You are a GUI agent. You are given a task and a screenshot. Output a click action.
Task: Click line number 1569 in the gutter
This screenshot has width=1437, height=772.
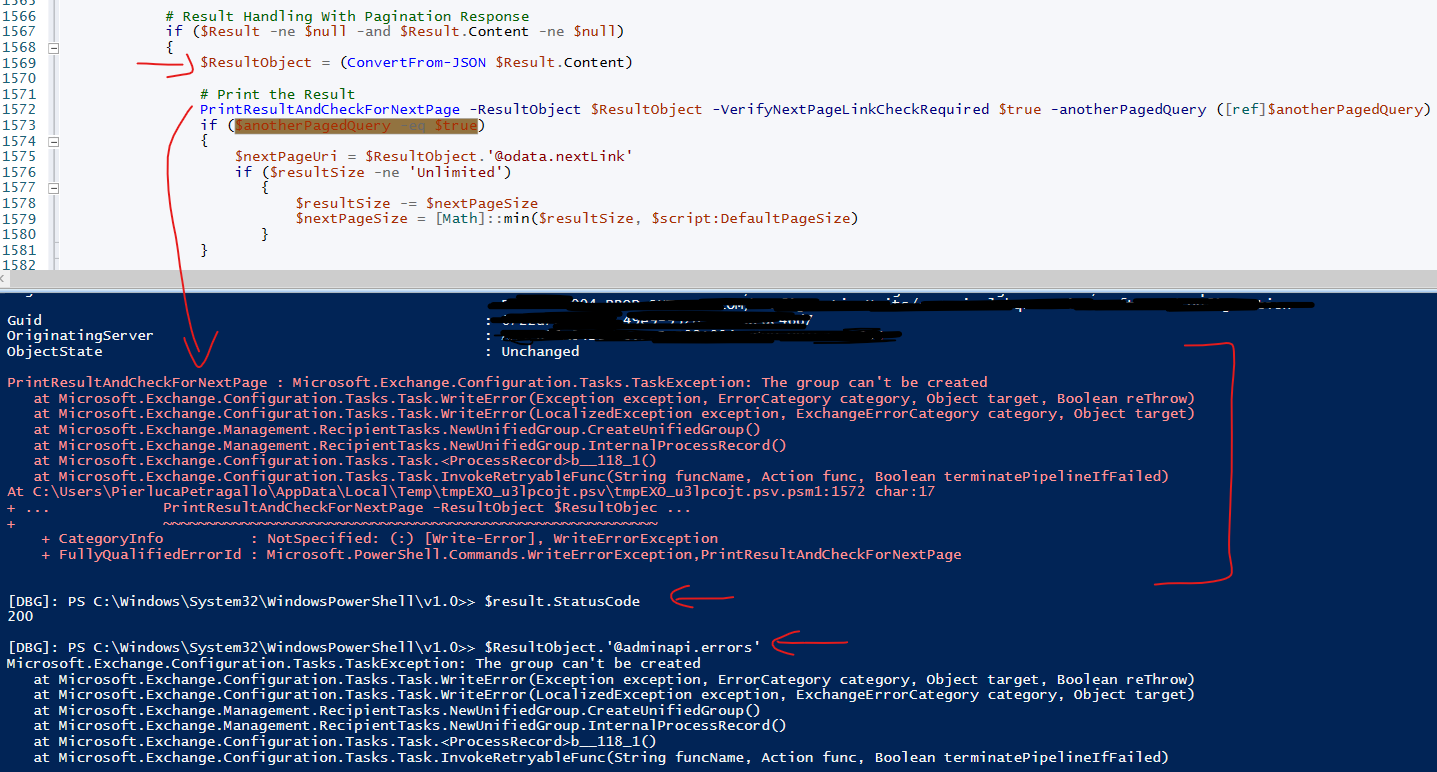[x=19, y=62]
